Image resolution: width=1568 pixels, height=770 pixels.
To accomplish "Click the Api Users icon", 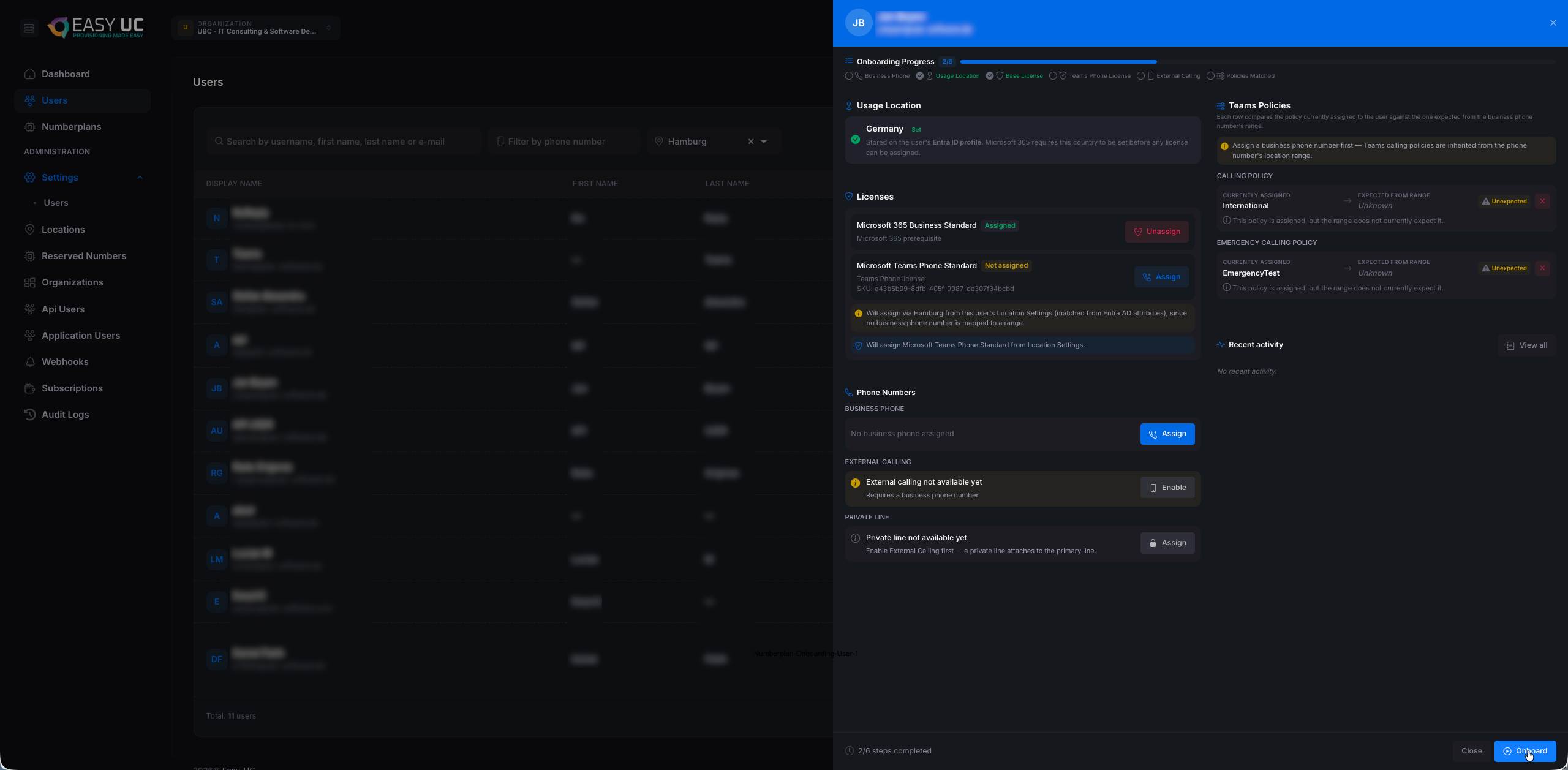I will click(29, 309).
